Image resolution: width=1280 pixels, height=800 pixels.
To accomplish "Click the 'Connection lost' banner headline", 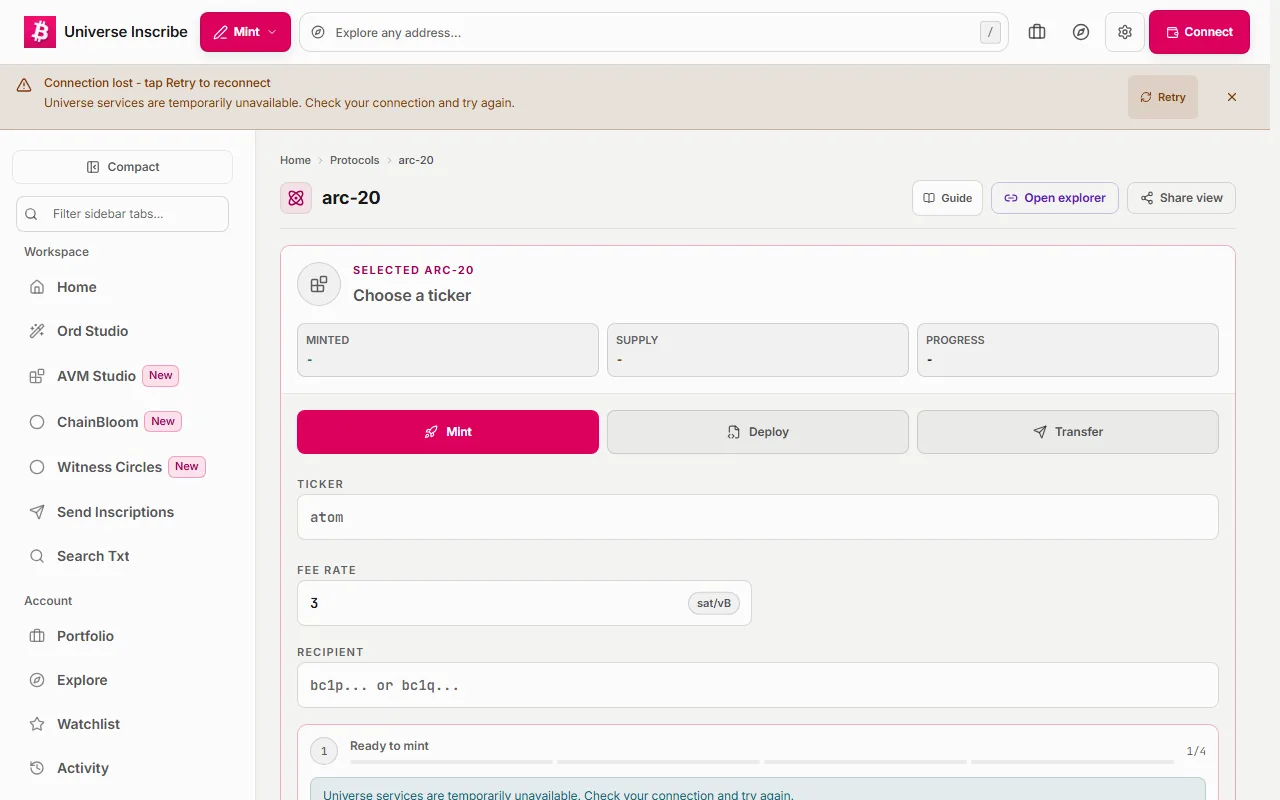I will click(x=157, y=83).
